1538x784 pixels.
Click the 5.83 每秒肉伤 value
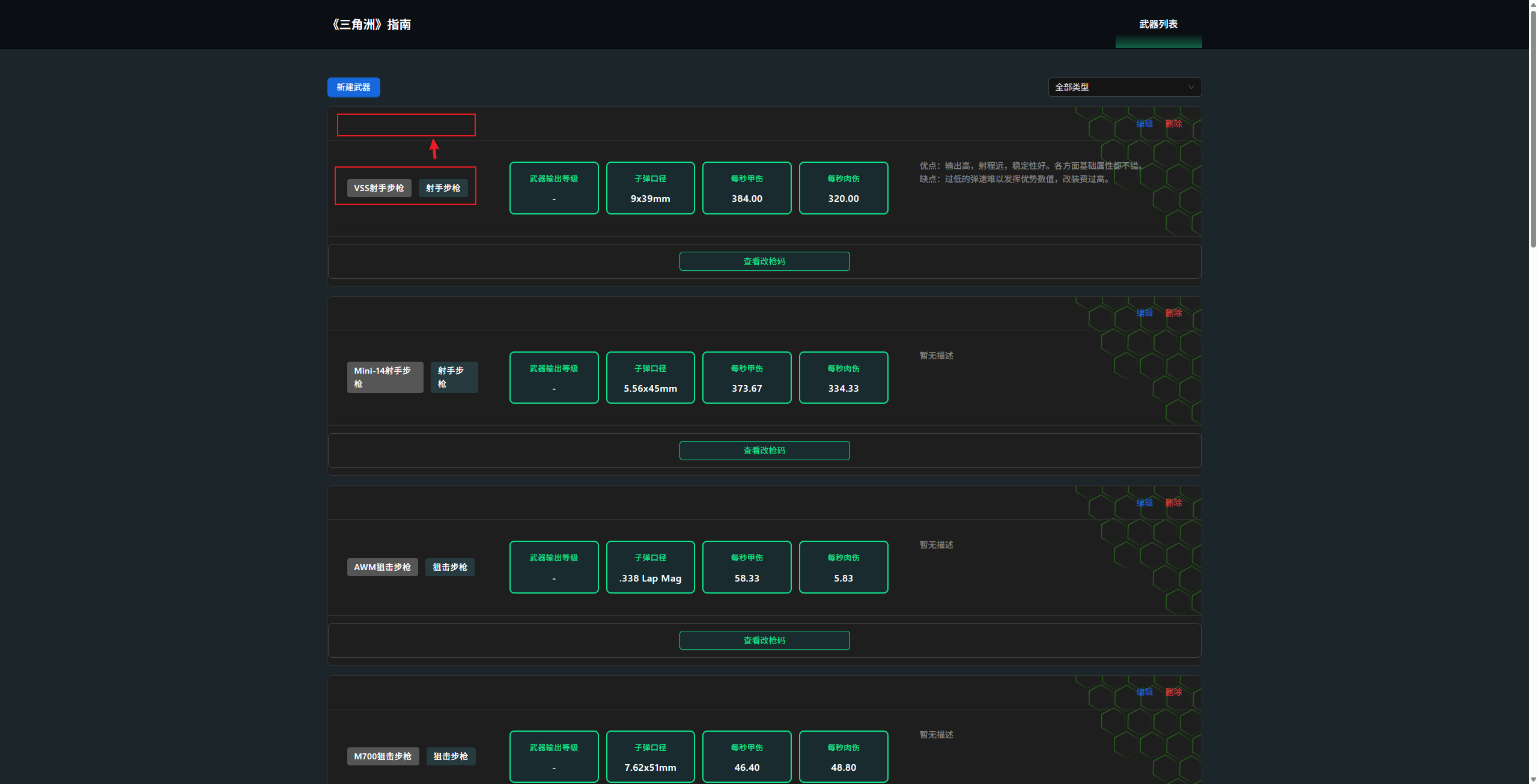[x=843, y=578]
